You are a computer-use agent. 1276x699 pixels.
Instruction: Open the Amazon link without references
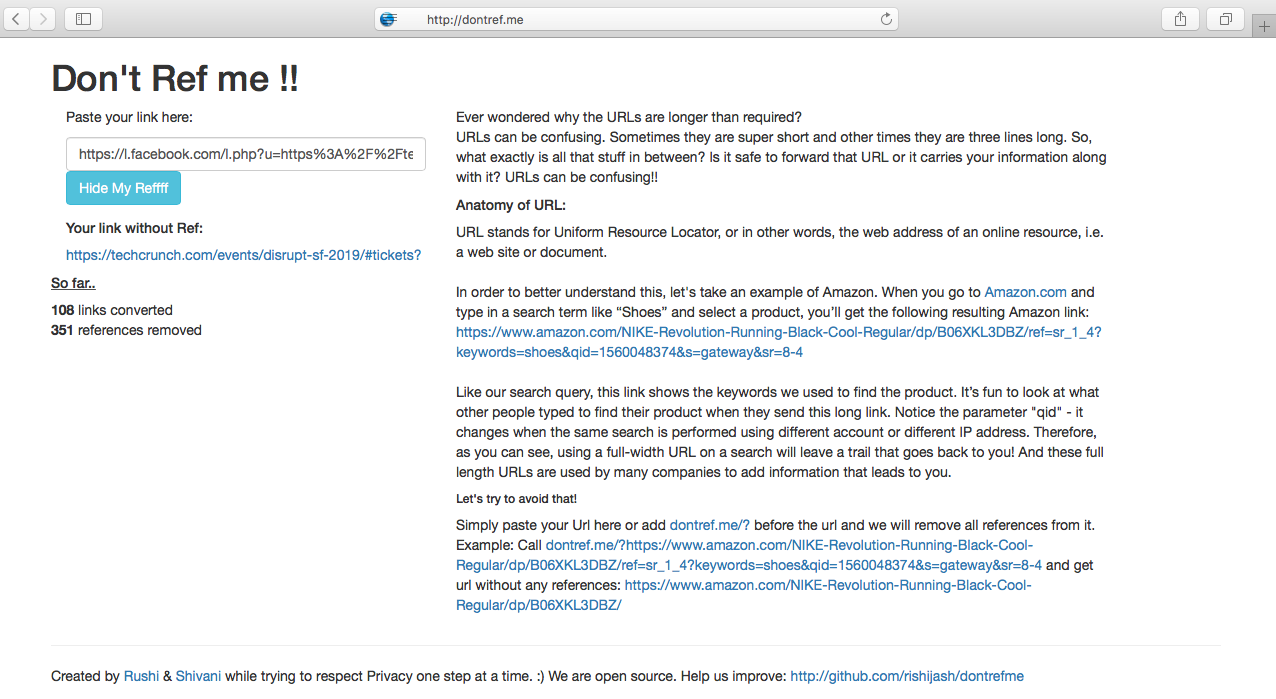pos(744,595)
